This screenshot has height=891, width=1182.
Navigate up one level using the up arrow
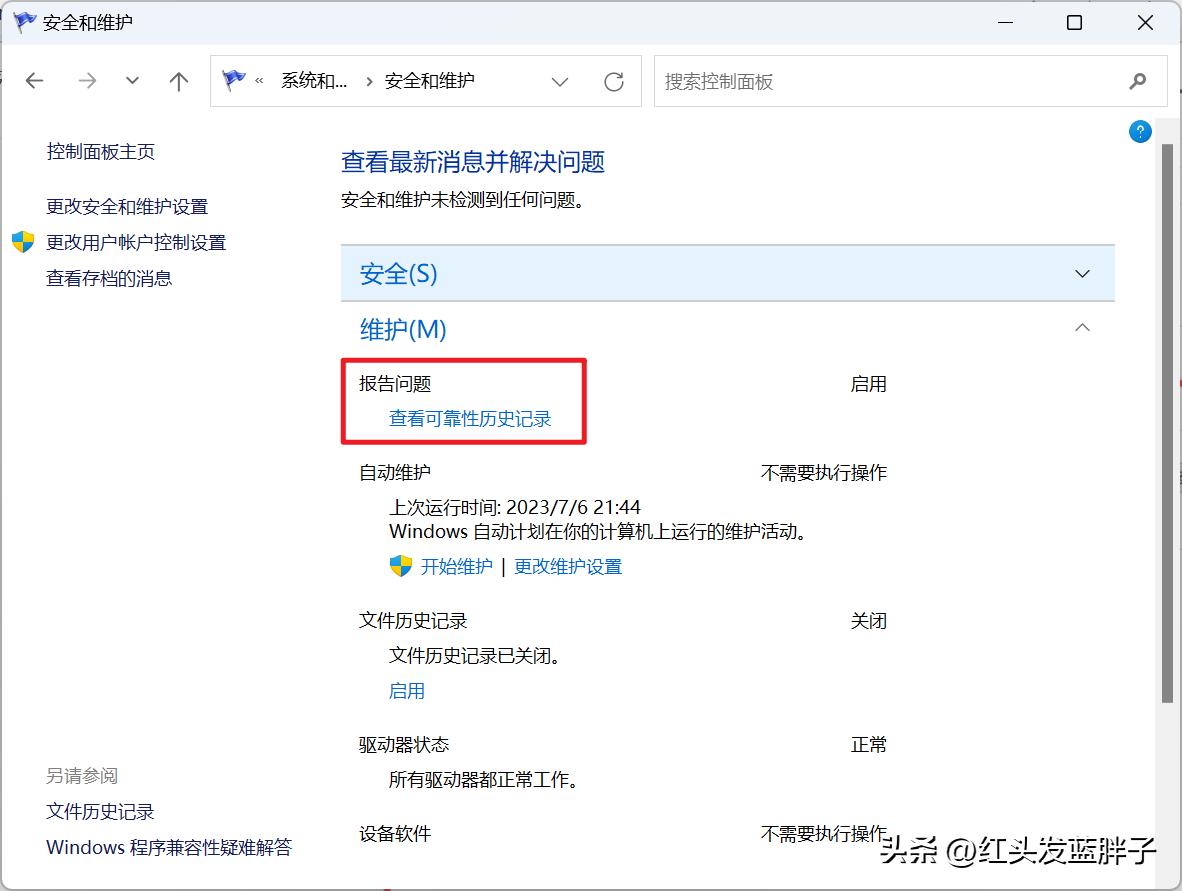[x=178, y=81]
